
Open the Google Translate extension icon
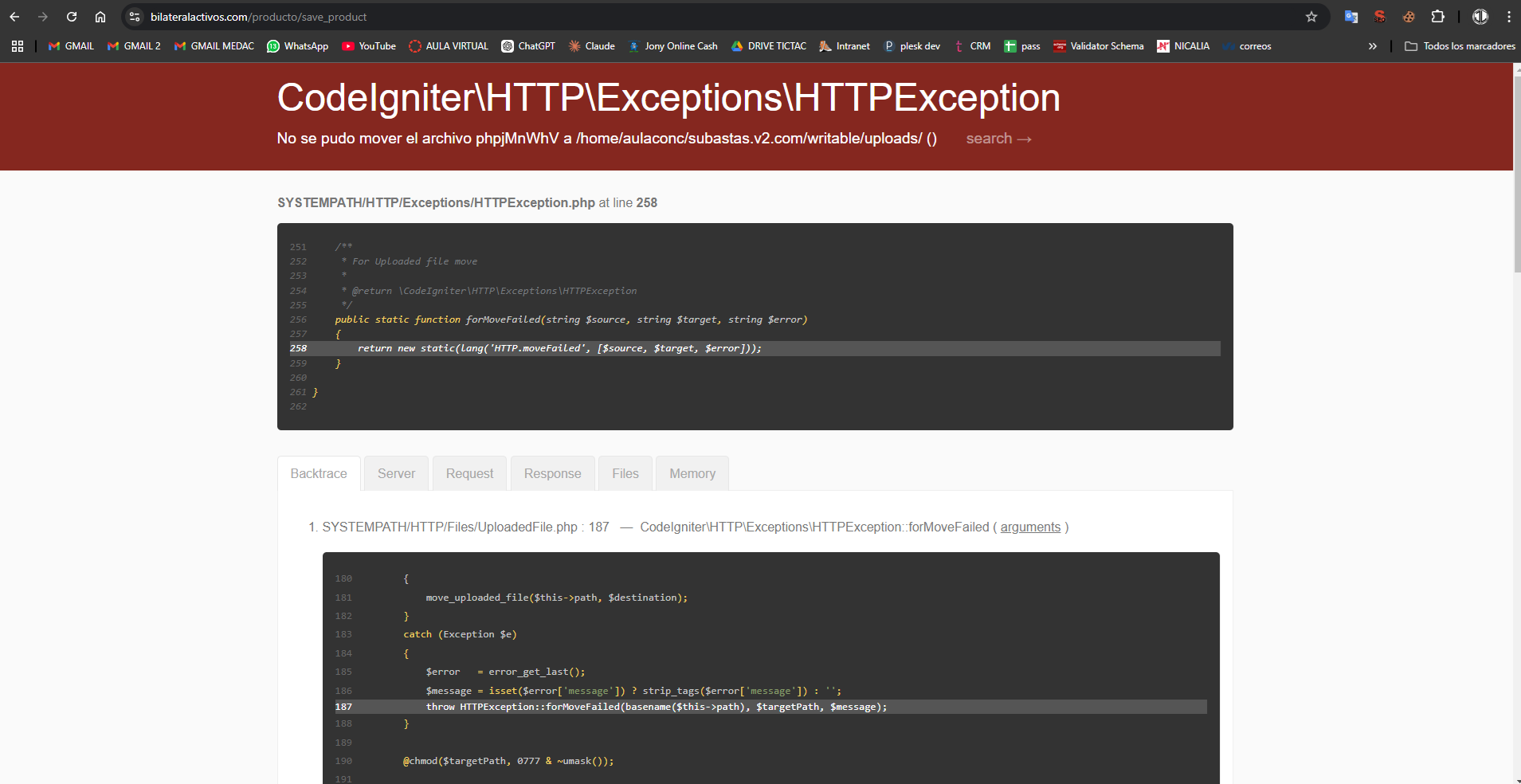(x=1351, y=17)
